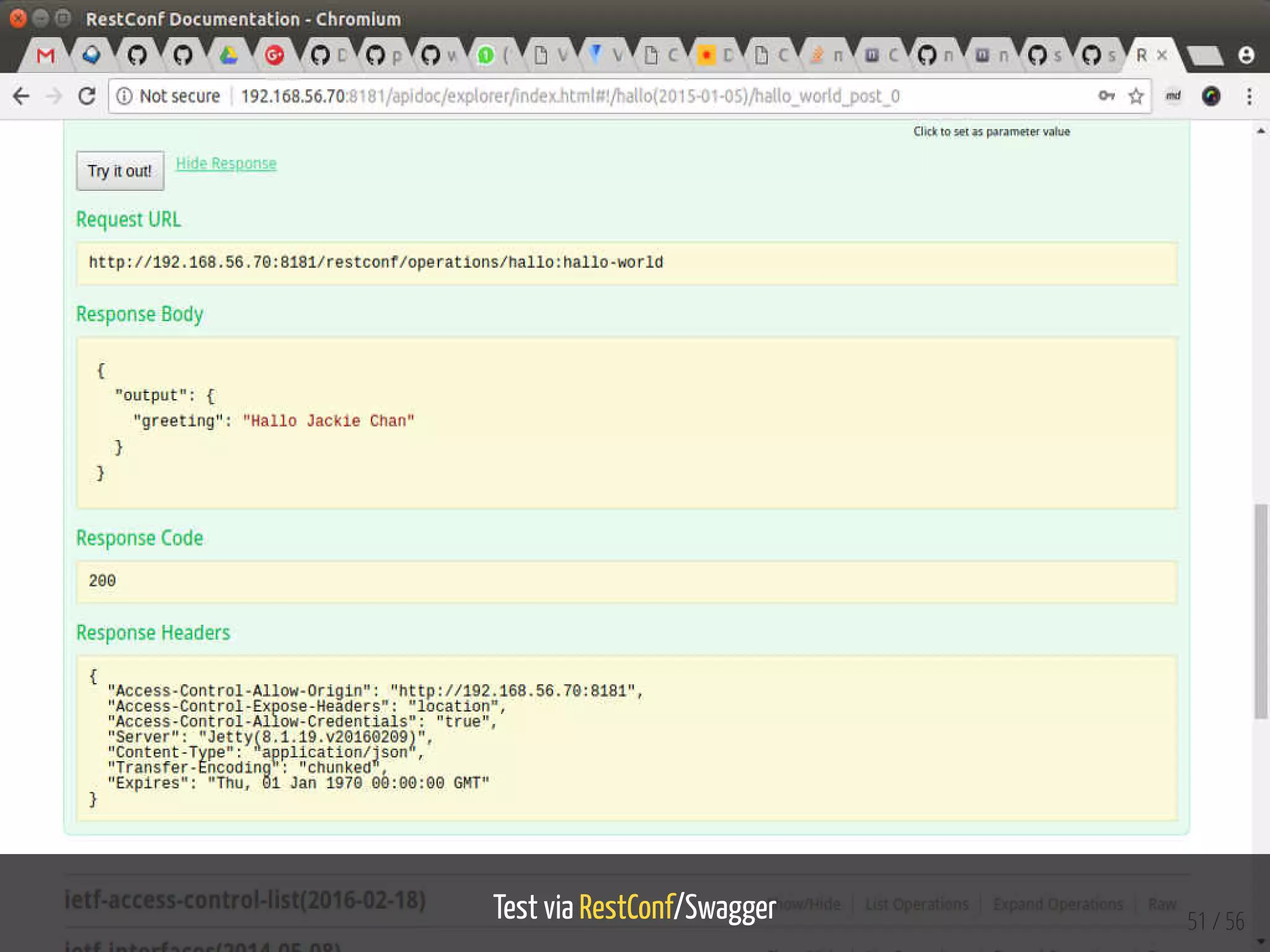
Task: Open saved password key icon
Action: tap(1106, 95)
